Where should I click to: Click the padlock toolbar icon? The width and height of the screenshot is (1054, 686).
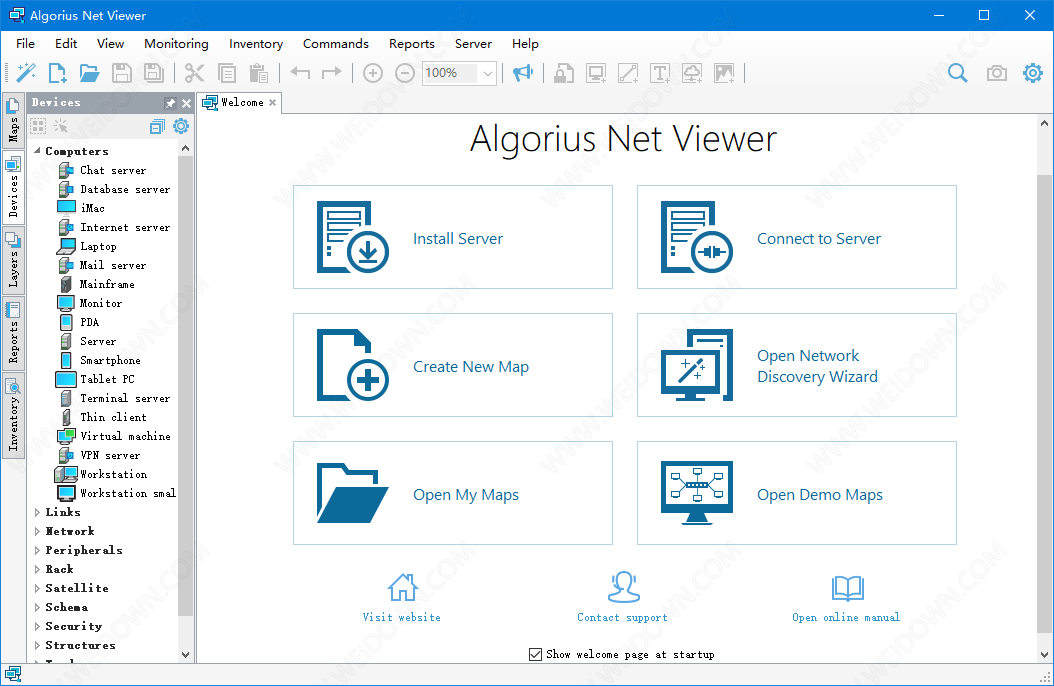(563, 73)
